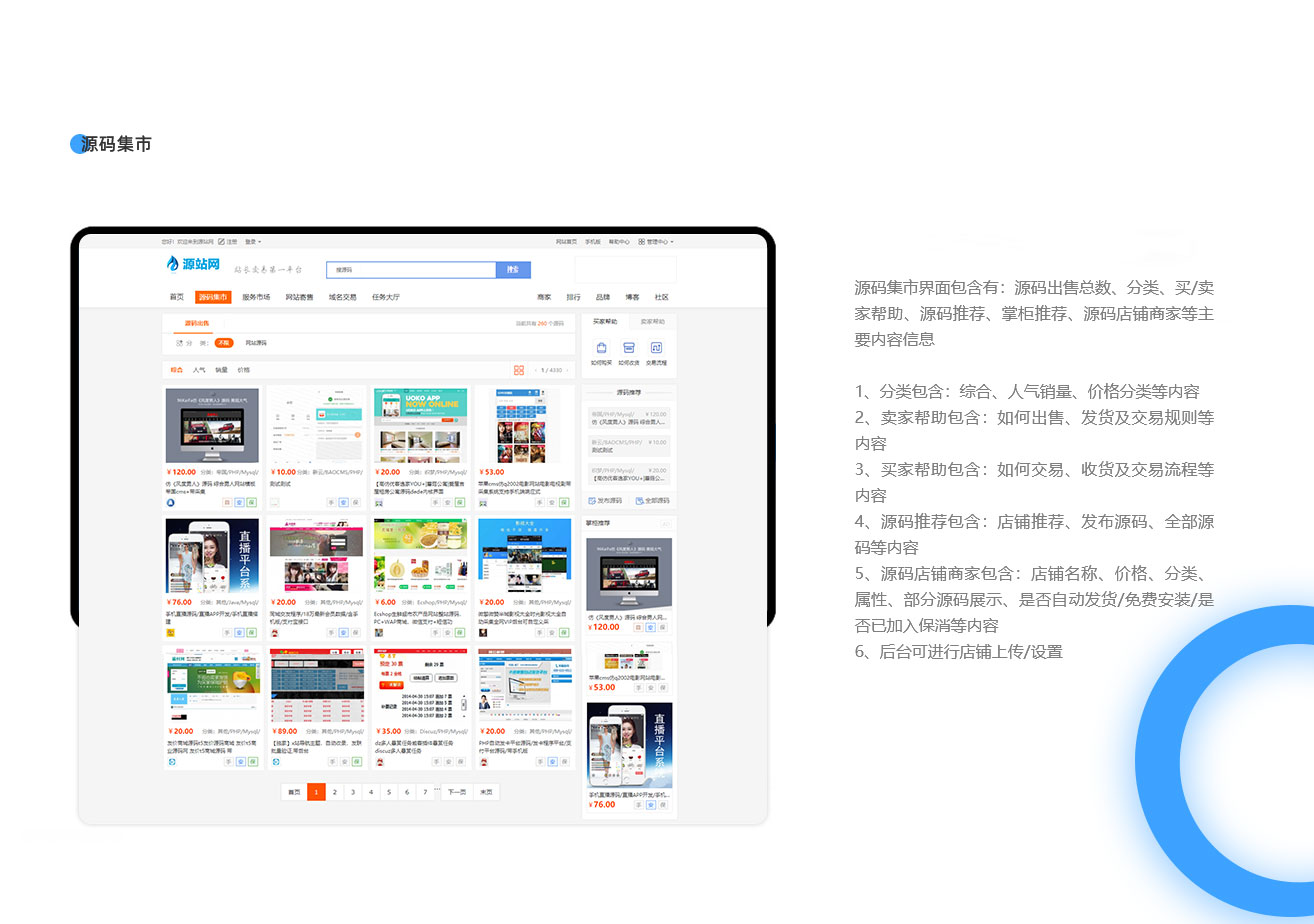
Task: Open 社区 in the right navigation
Action: (x=662, y=297)
